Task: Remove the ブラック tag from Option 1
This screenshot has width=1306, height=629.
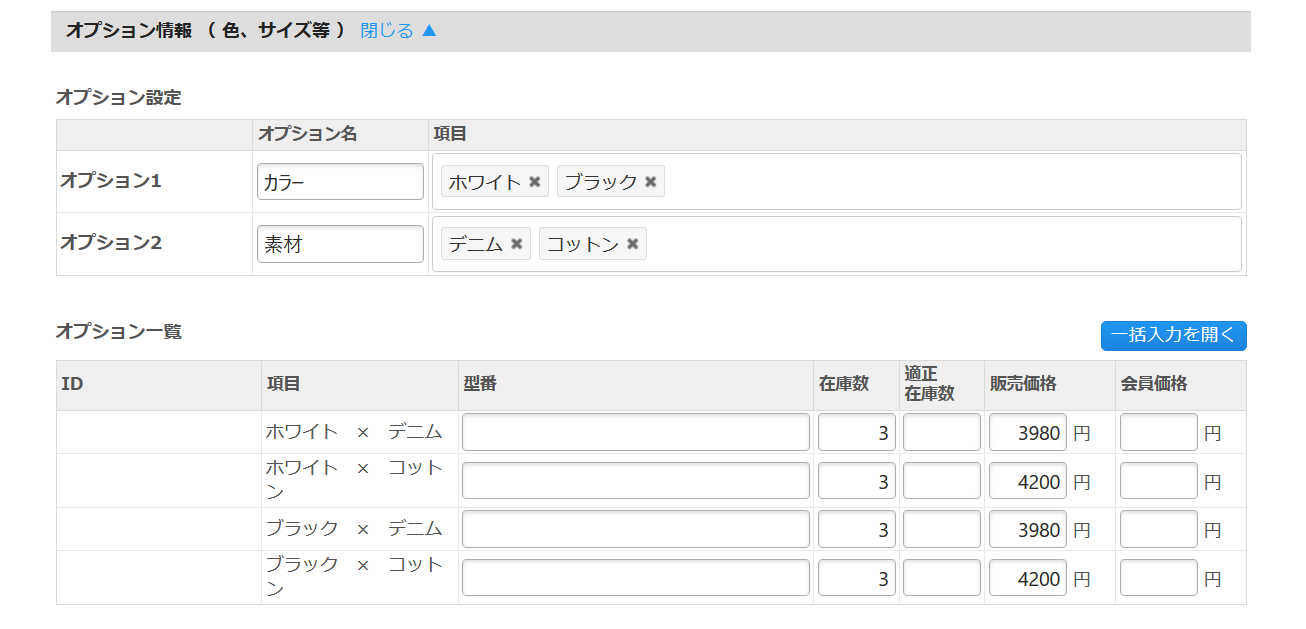Action: 650,182
